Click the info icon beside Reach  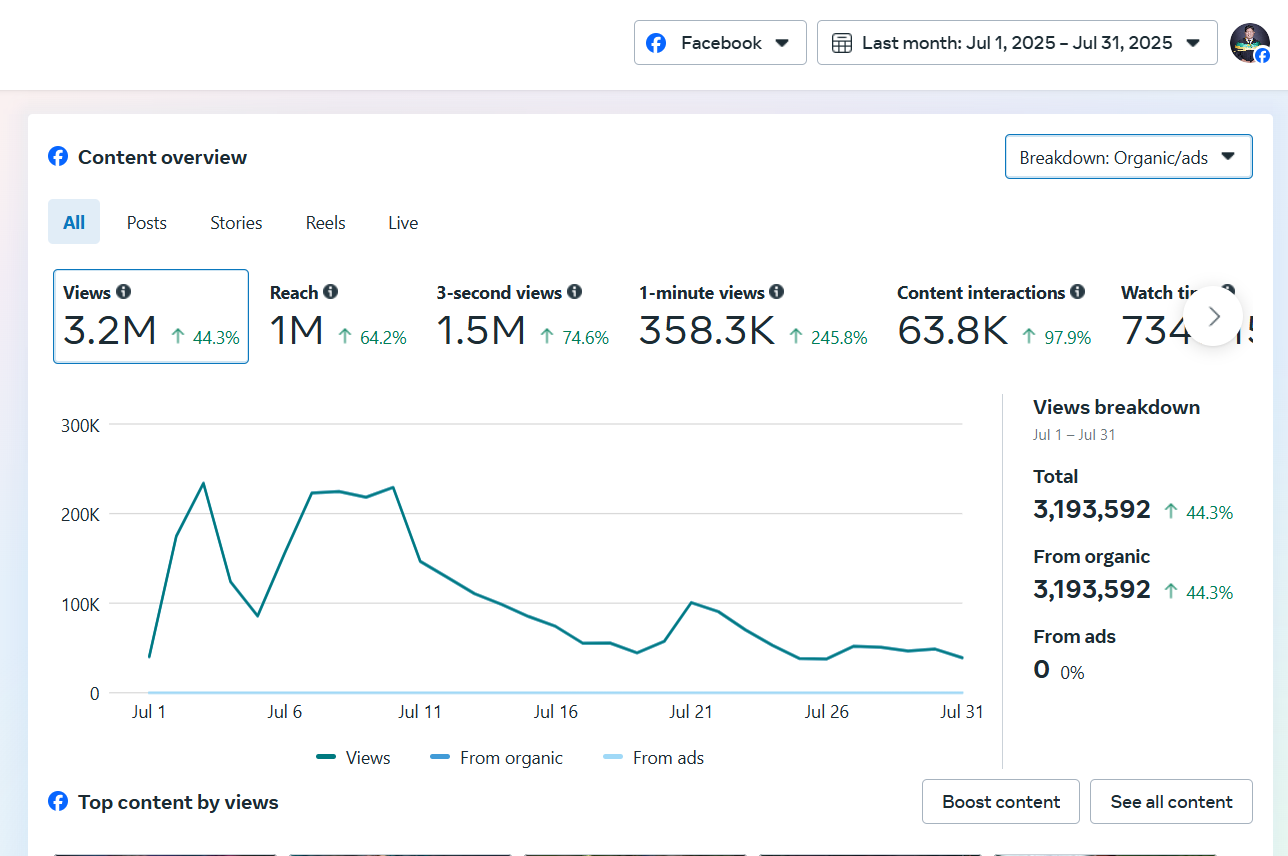click(x=331, y=292)
